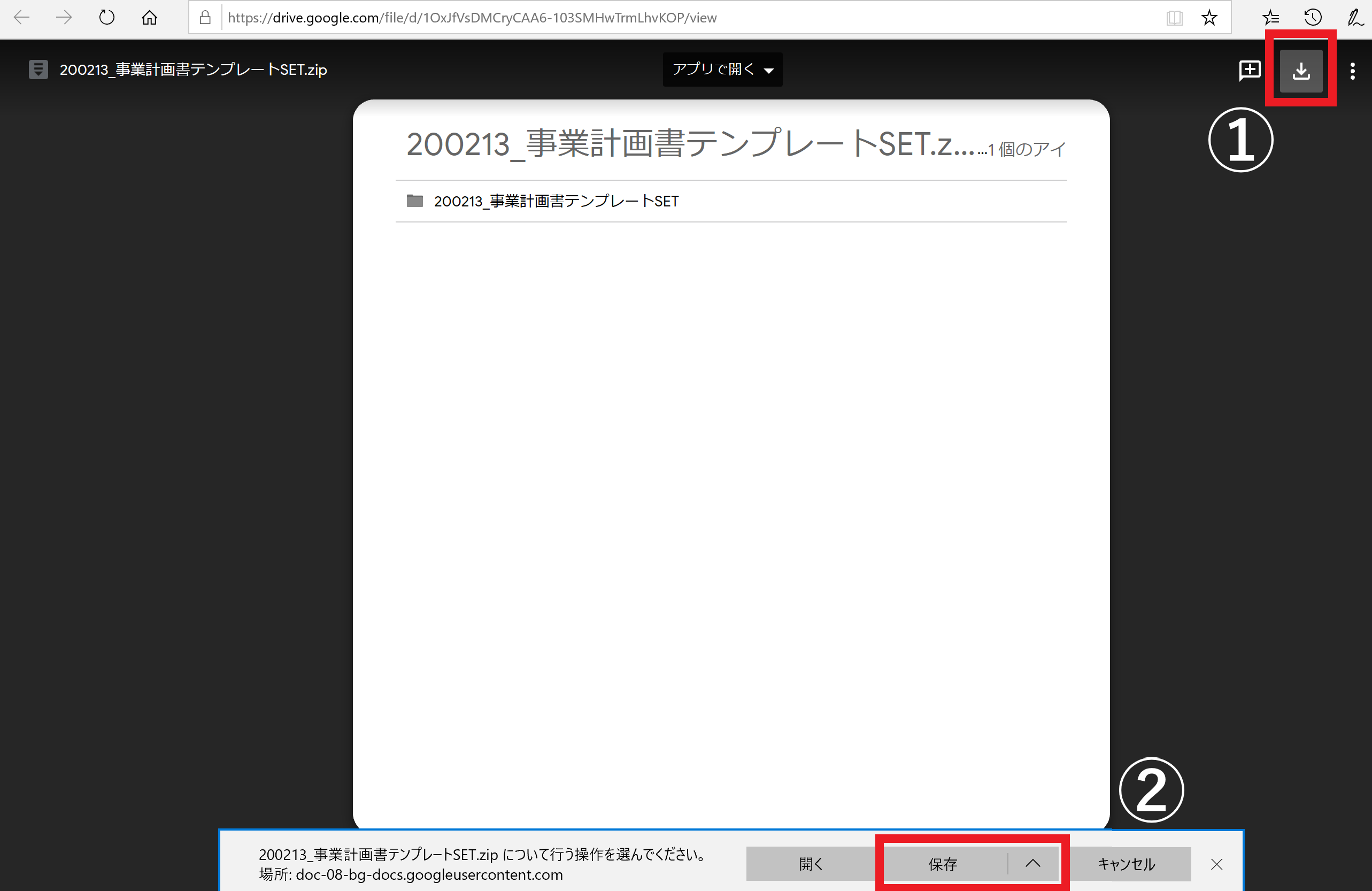Viewport: 1372px width, 891px height.
Task: Open the browsing history icon
Action: pos(1313,17)
